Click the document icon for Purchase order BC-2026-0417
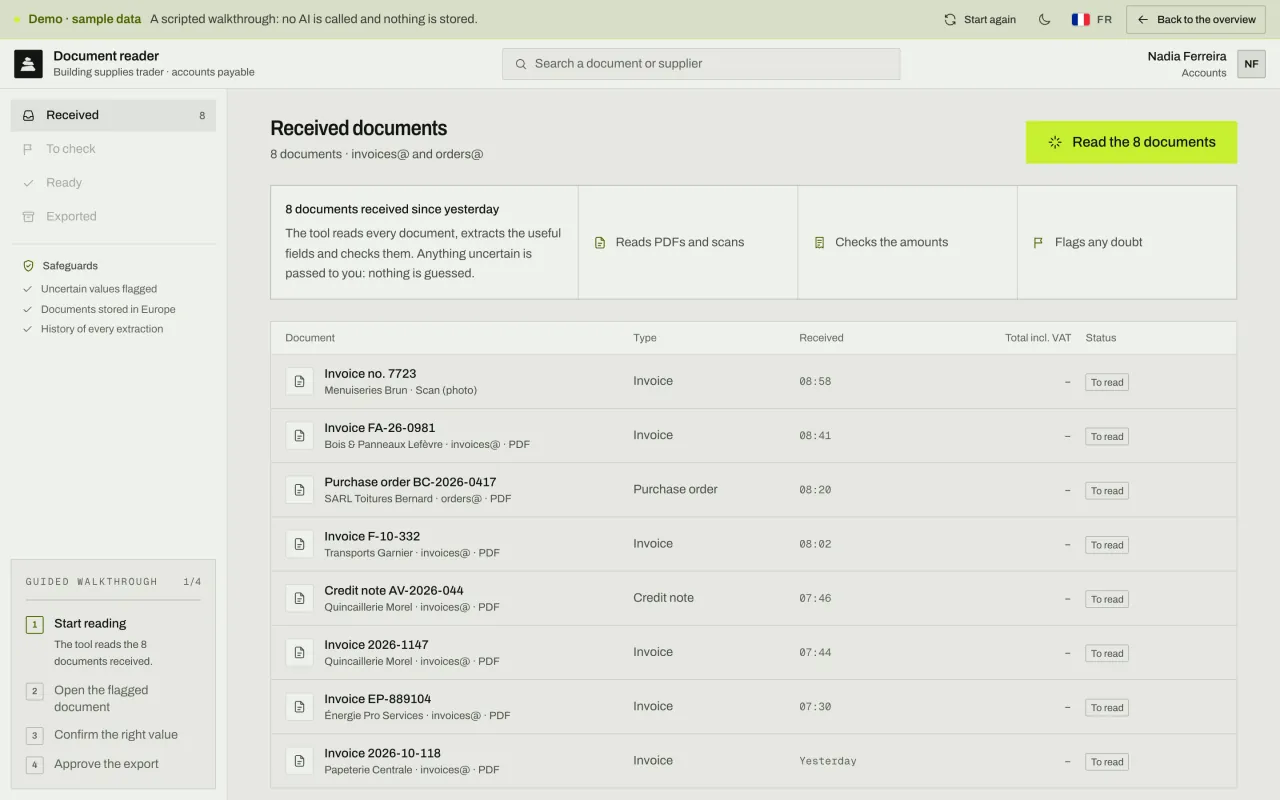Image resolution: width=1280 pixels, height=800 pixels. 299,489
